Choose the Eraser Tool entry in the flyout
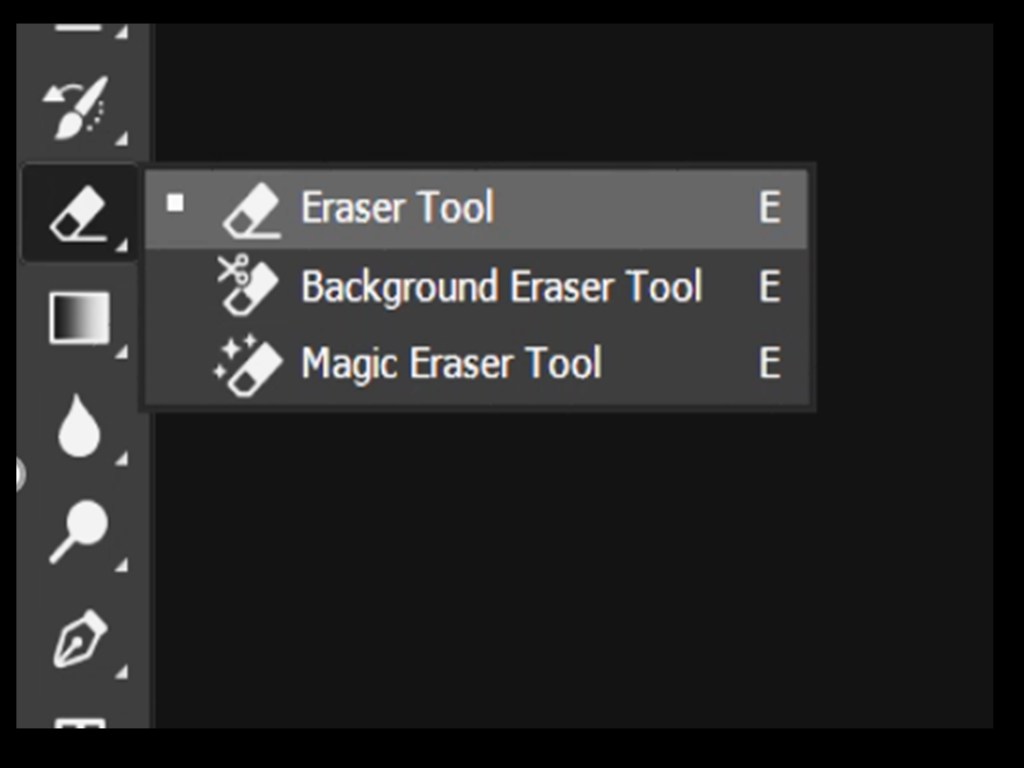This screenshot has width=1024, height=768. (397, 208)
